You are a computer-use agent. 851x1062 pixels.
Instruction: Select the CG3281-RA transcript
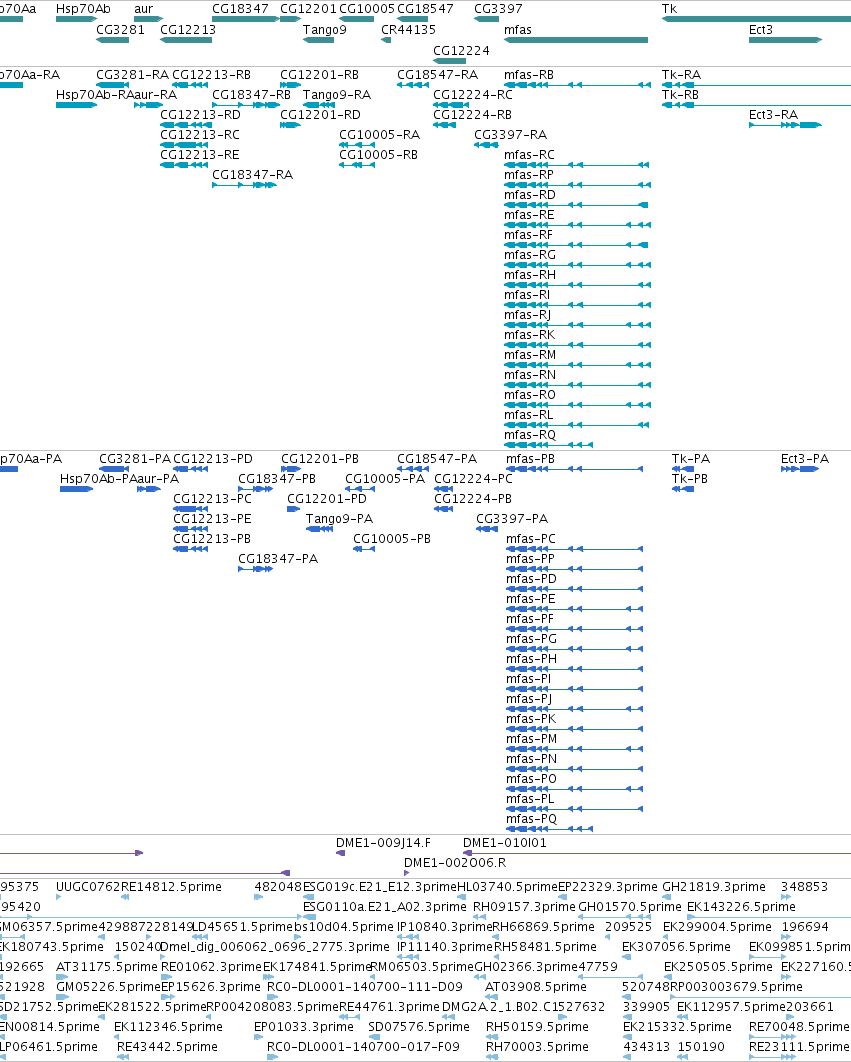(112, 85)
